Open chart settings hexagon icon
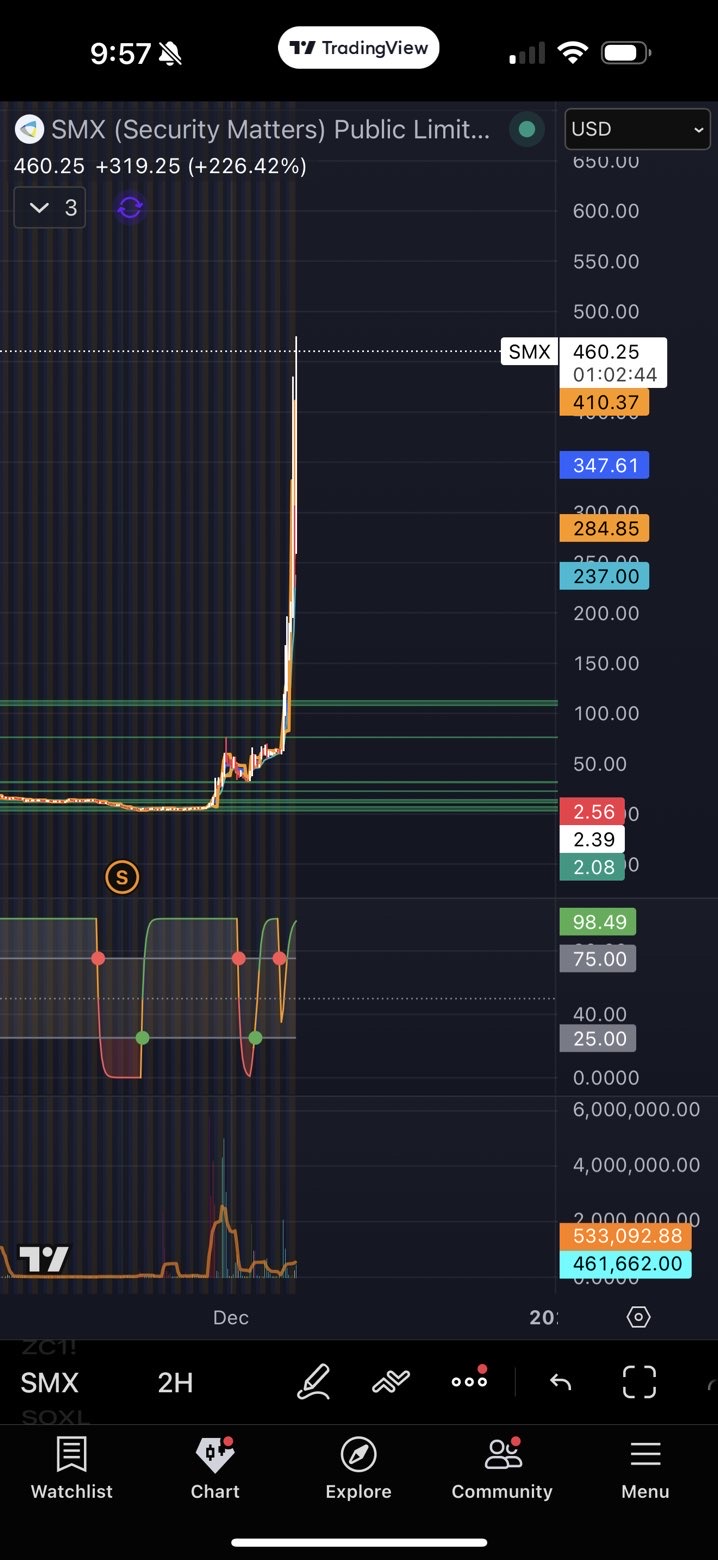The width and height of the screenshot is (718, 1560). click(638, 1317)
